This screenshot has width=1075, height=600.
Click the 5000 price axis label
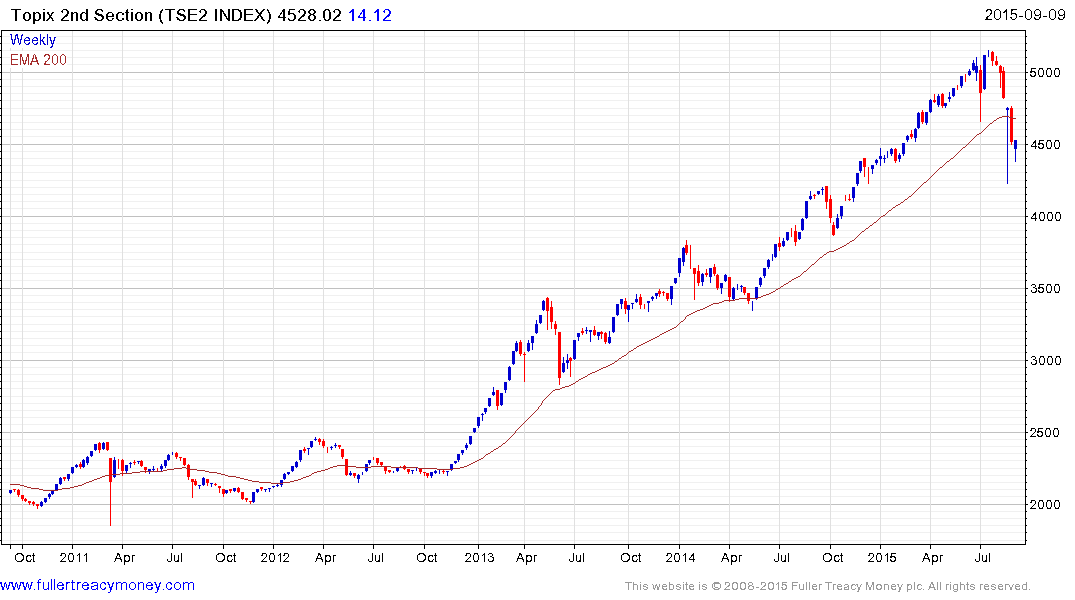click(1046, 73)
